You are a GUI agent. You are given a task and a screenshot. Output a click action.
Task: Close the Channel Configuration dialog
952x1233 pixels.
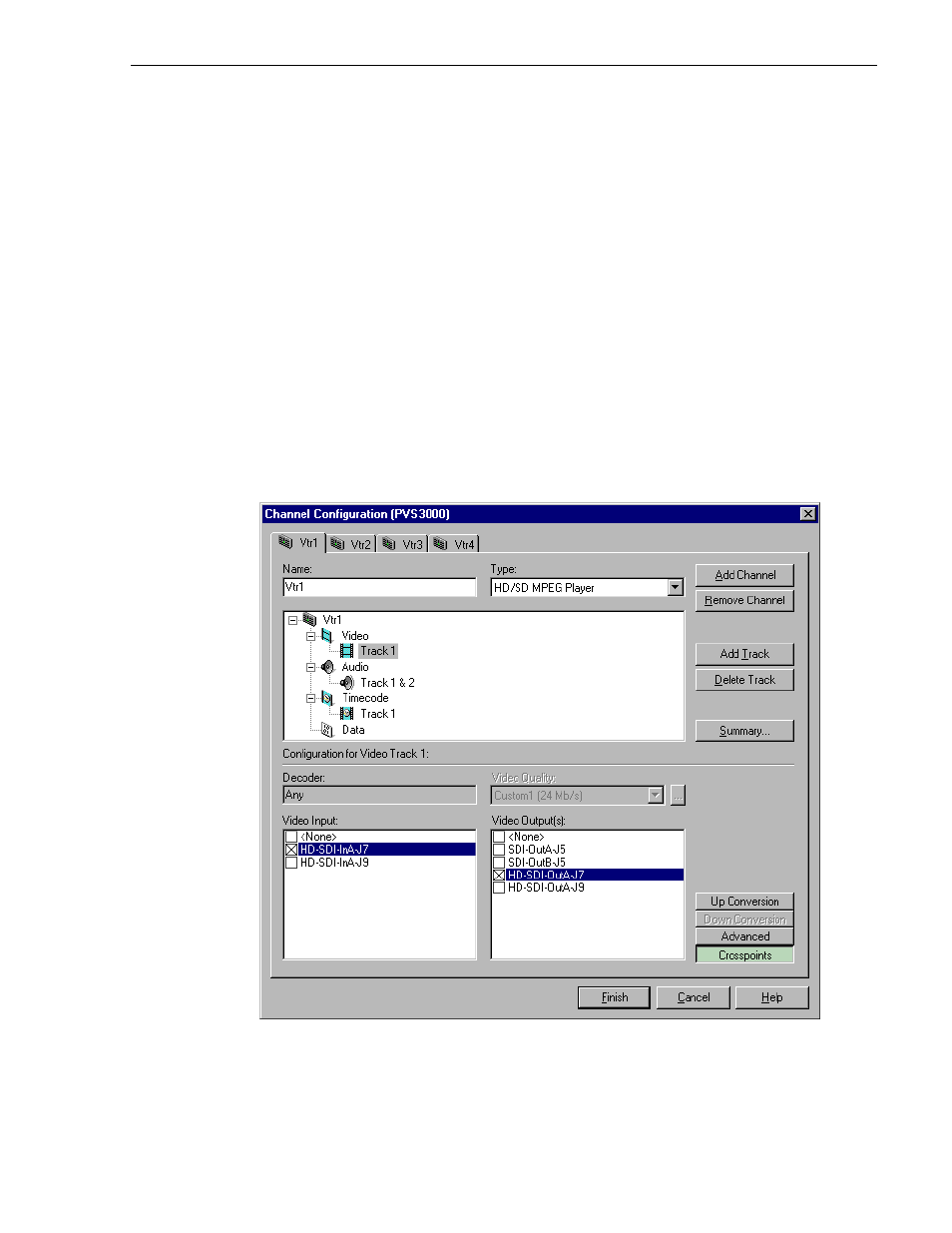click(808, 514)
